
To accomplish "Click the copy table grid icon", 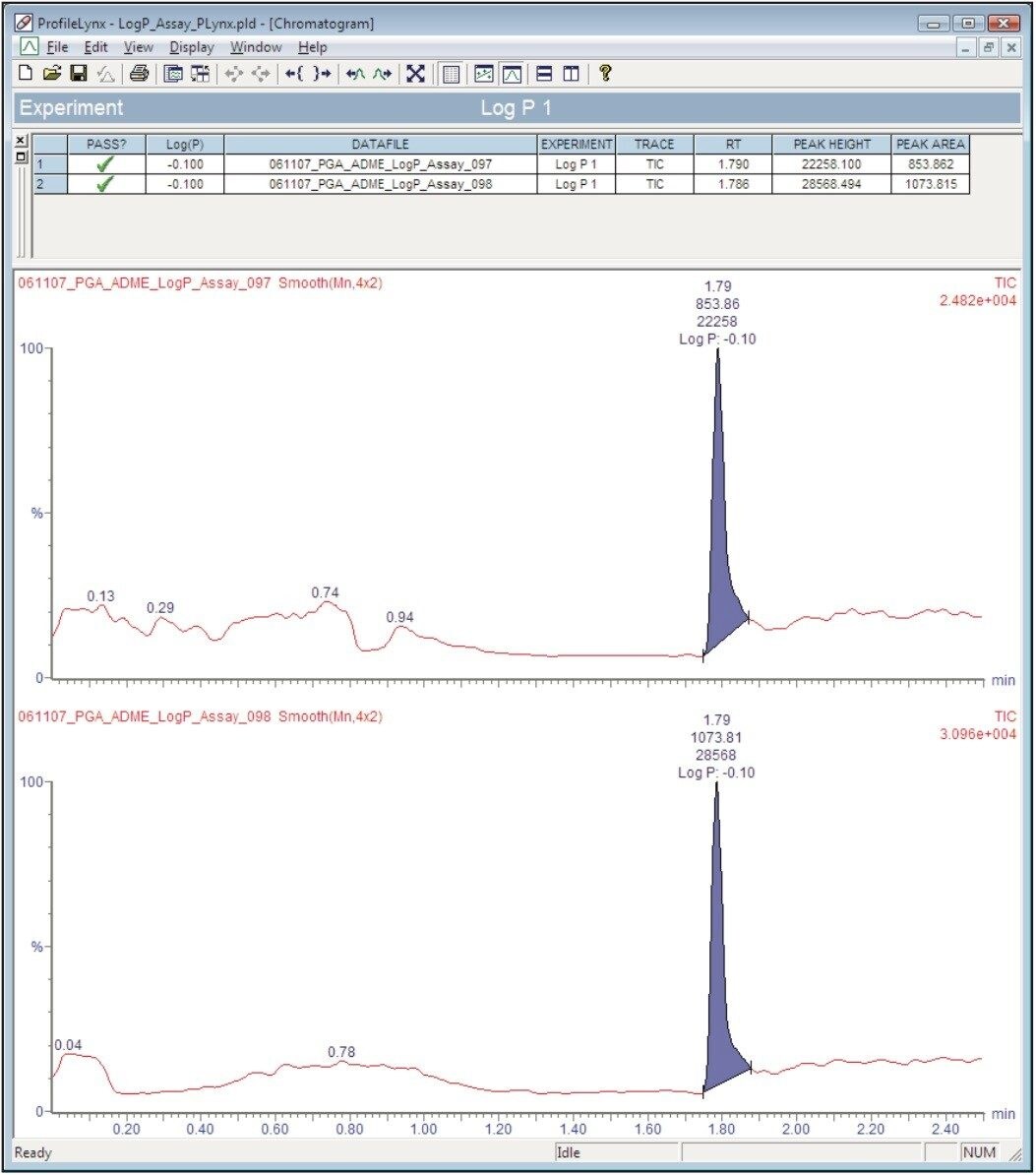I will (x=200, y=74).
